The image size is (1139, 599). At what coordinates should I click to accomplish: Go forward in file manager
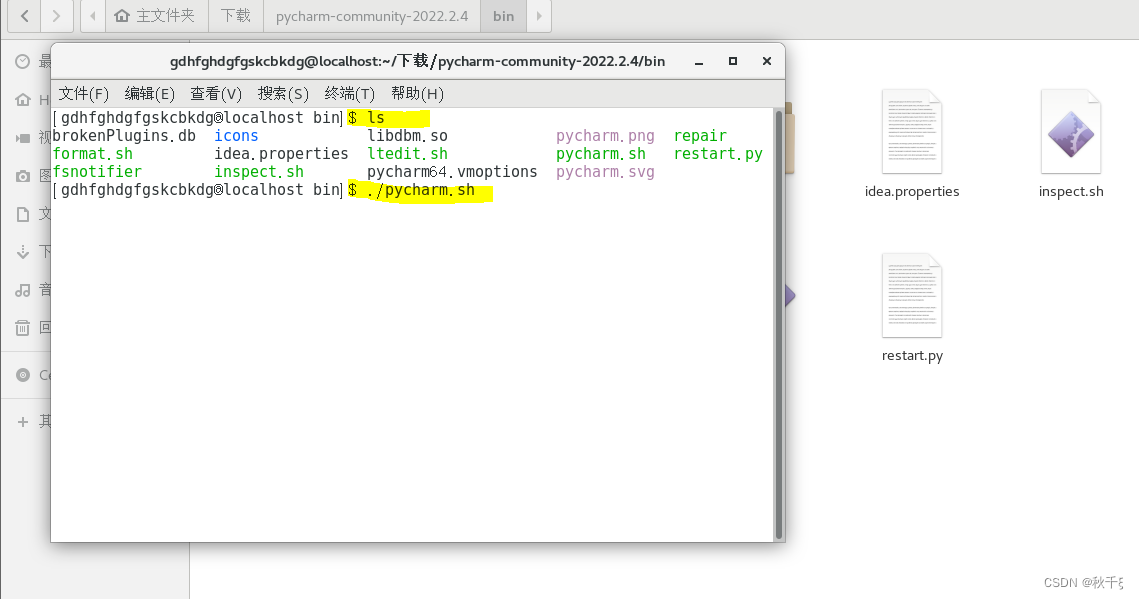[57, 16]
